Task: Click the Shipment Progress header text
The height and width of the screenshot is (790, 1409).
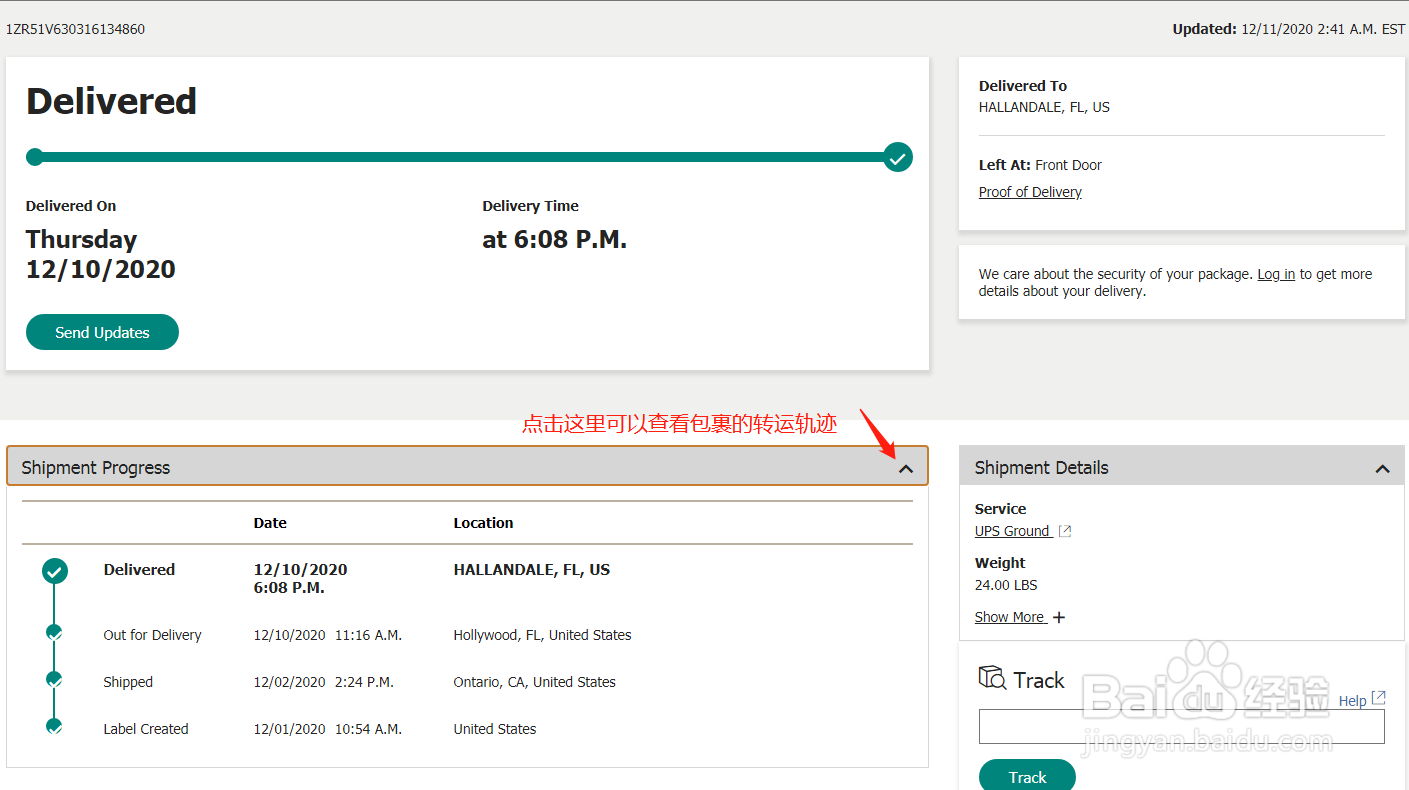Action: (x=96, y=468)
